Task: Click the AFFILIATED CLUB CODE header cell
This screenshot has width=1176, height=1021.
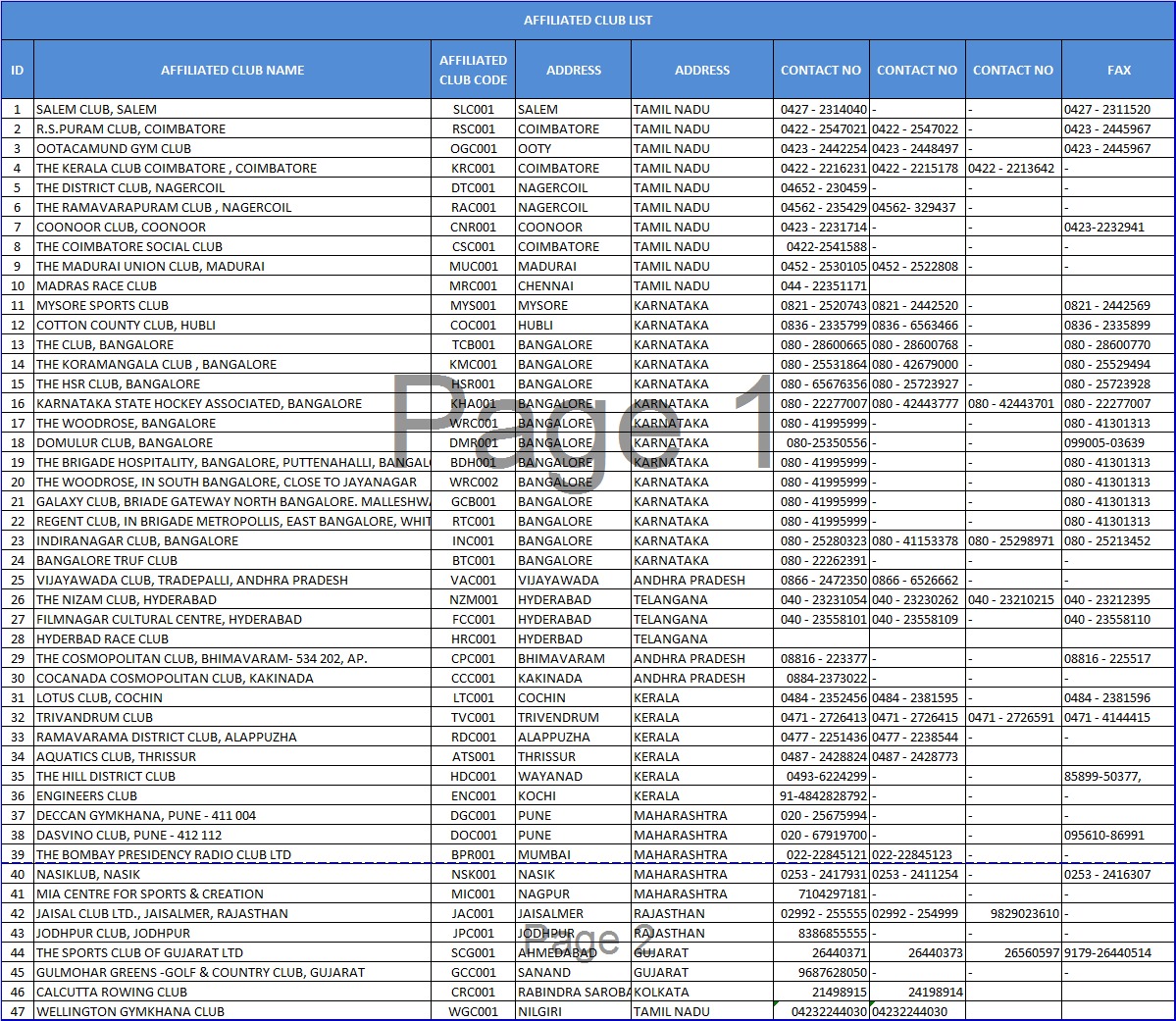Action: point(473,70)
